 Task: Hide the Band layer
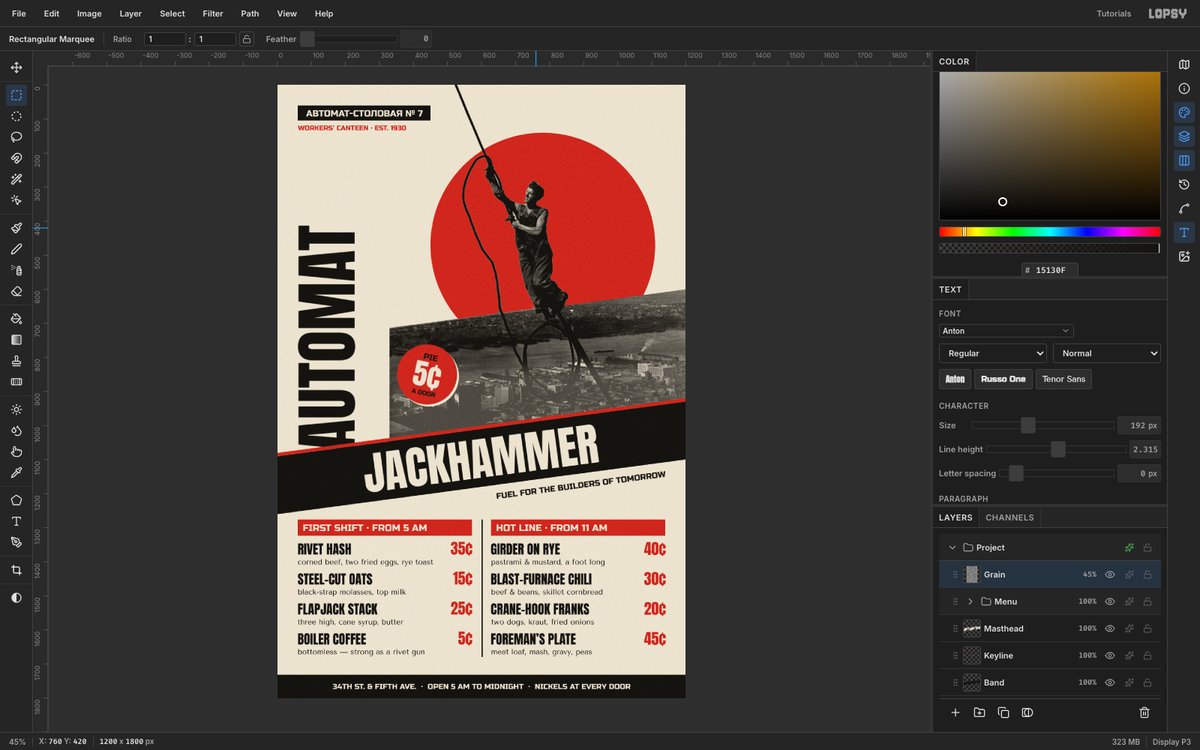pos(1110,683)
